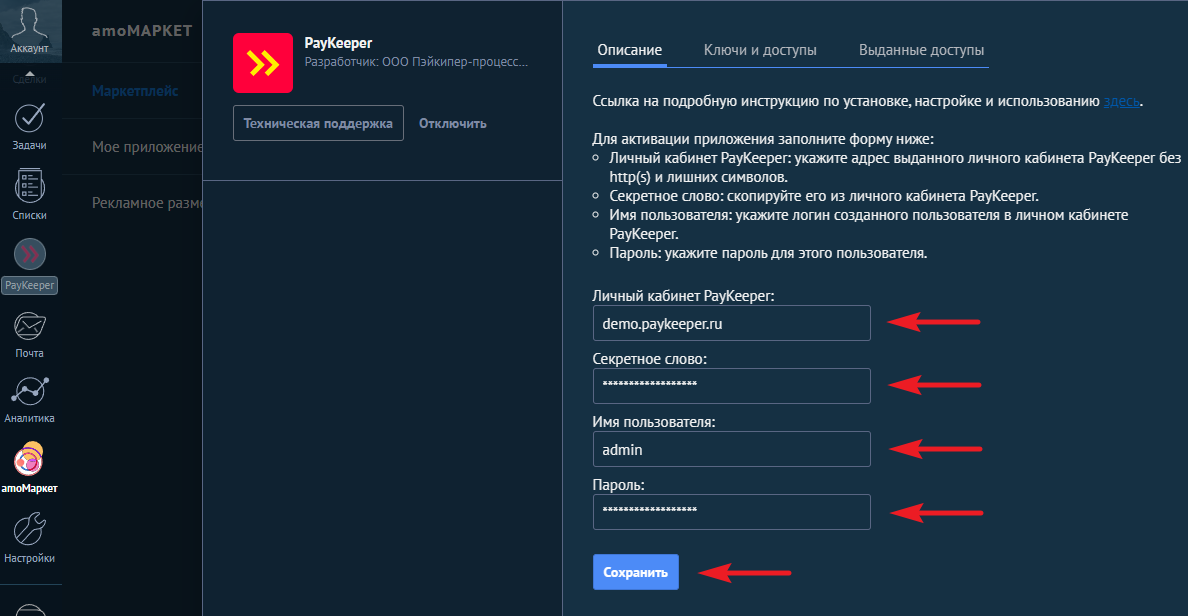This screenshot has height=616, width=1188.
Task: Click the red PayKeeper app logo
Action: pos(263,63)
